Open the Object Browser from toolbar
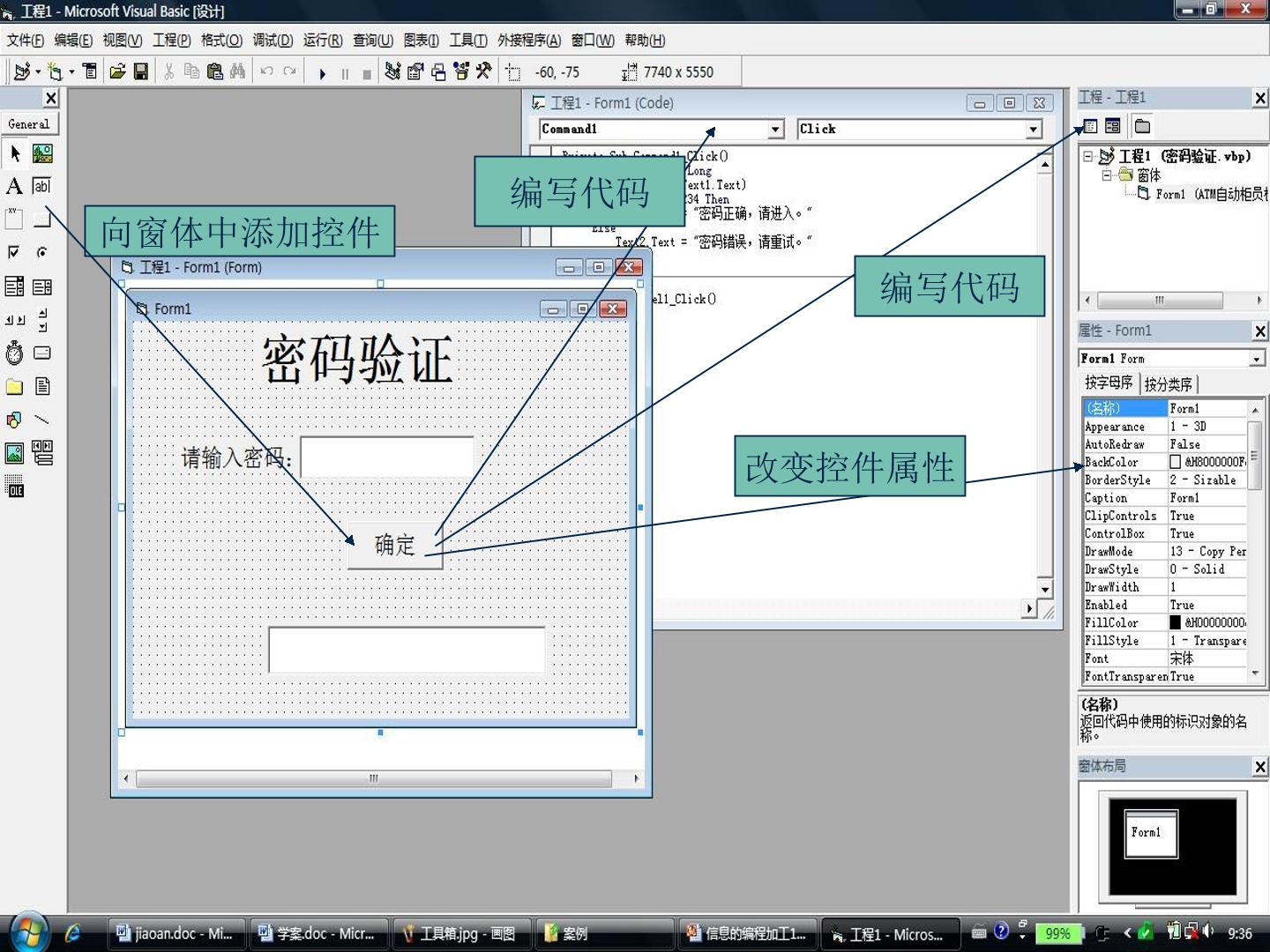Image resolution: width=1270 pixels, height=952 pixels. pos(461,71)
